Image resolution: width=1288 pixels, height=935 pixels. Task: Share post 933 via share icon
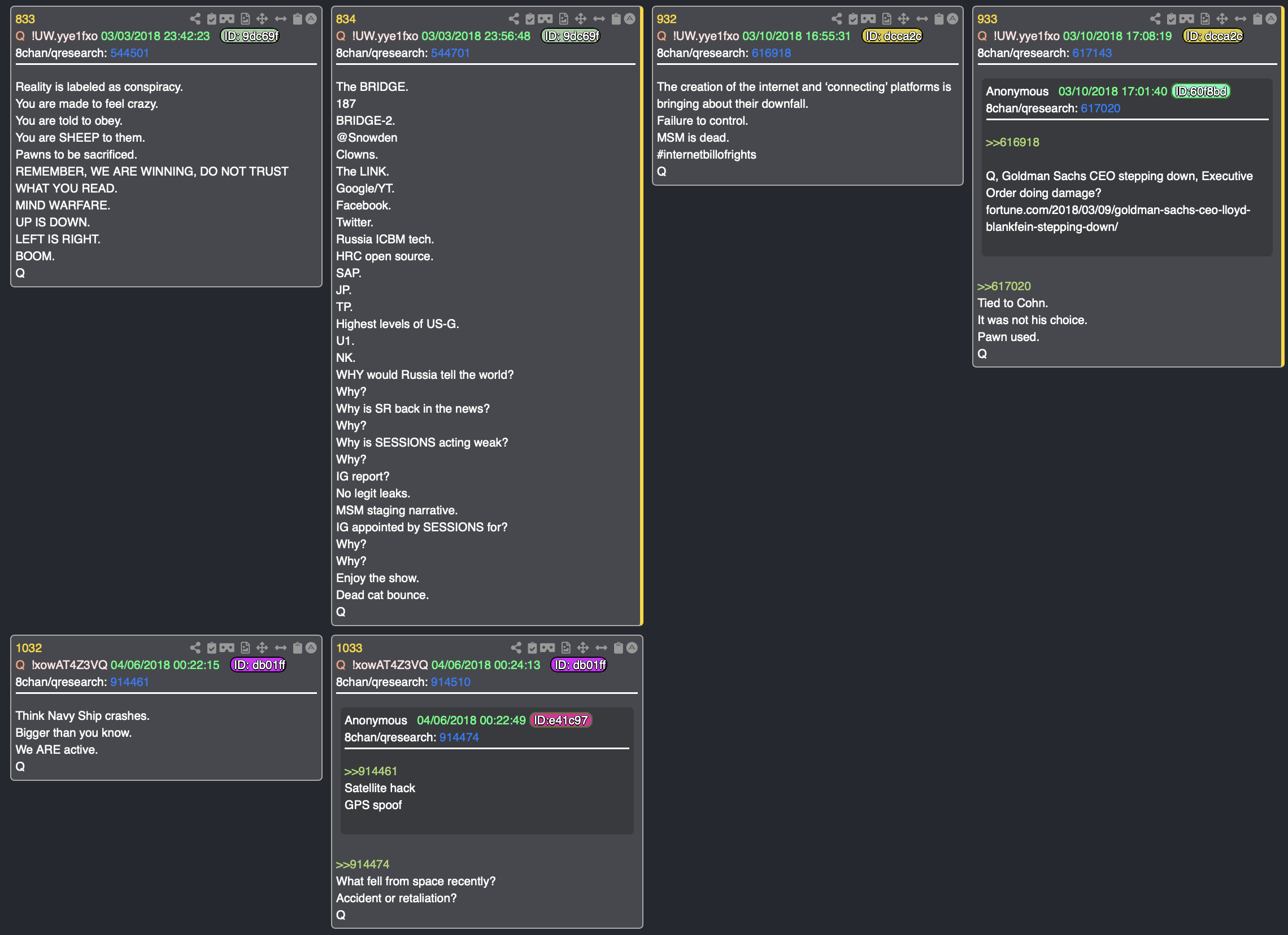[1155, 19]
